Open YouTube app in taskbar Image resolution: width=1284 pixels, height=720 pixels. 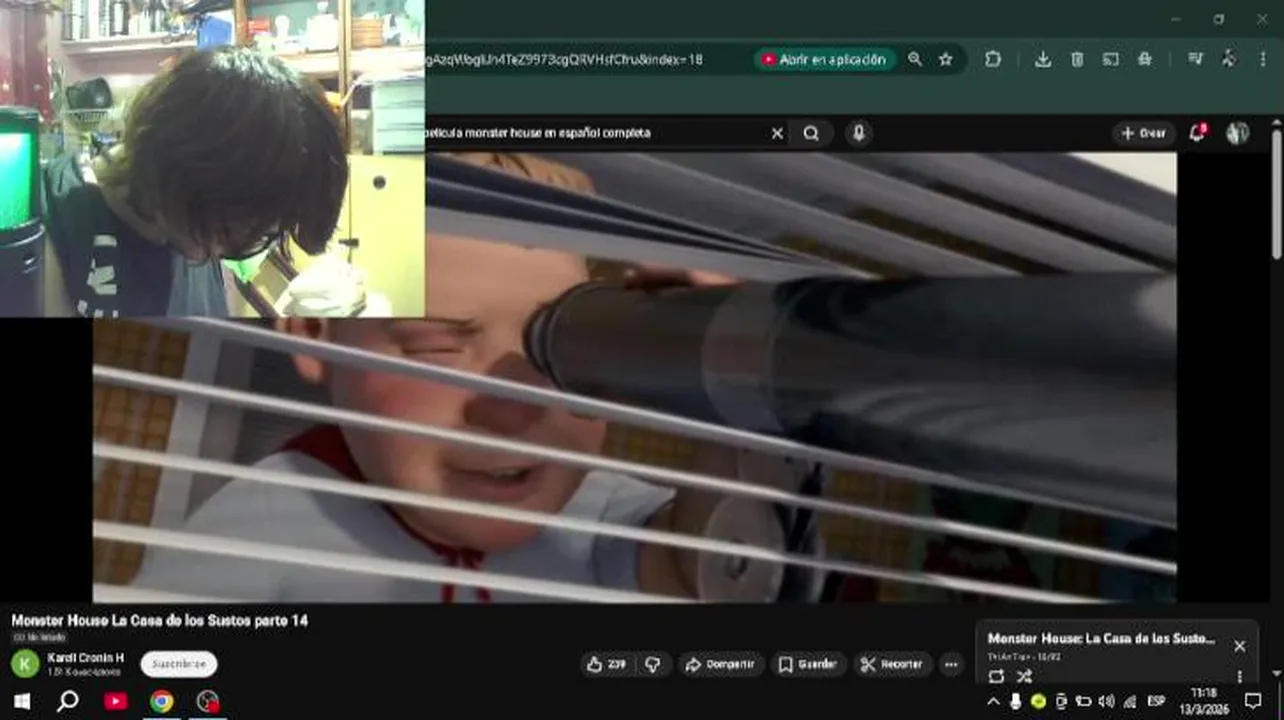tap(116, 701)
